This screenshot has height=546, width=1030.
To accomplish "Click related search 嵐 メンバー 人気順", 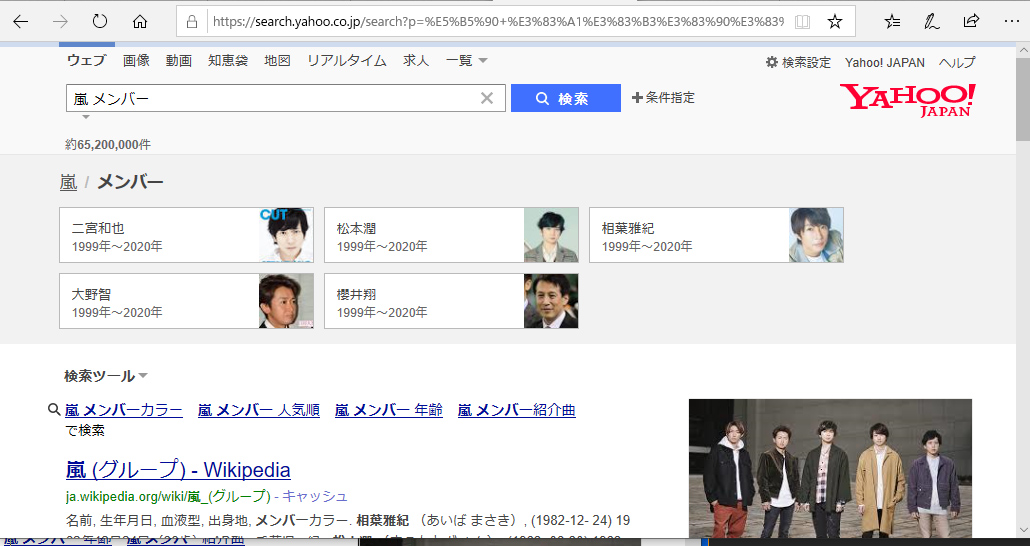I will [x=259, y=410].
